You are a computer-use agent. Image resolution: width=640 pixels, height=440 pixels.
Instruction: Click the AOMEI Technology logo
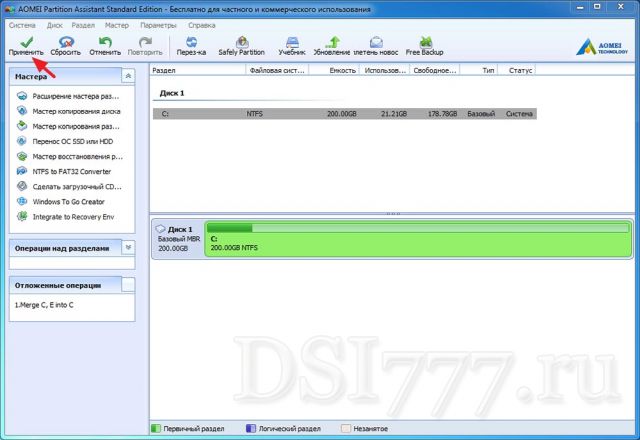point(602,47)
